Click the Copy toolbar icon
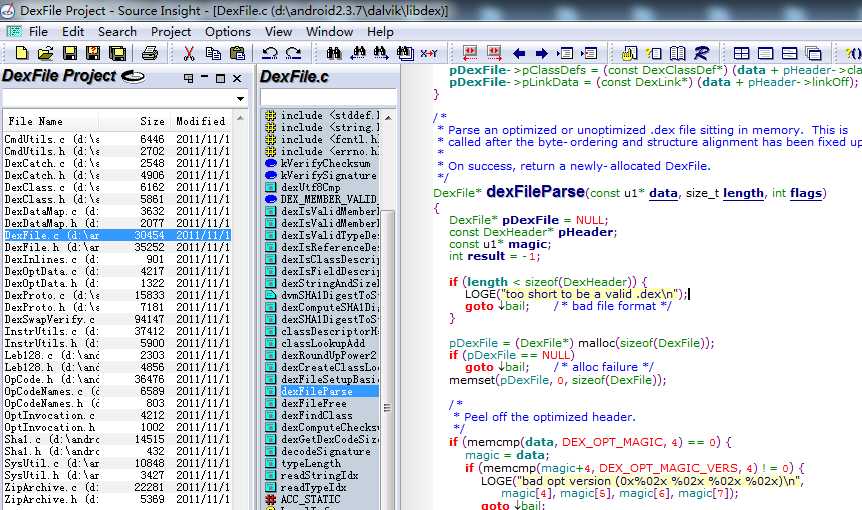Viewport: 862px width, 510px height. click(213, 53)
